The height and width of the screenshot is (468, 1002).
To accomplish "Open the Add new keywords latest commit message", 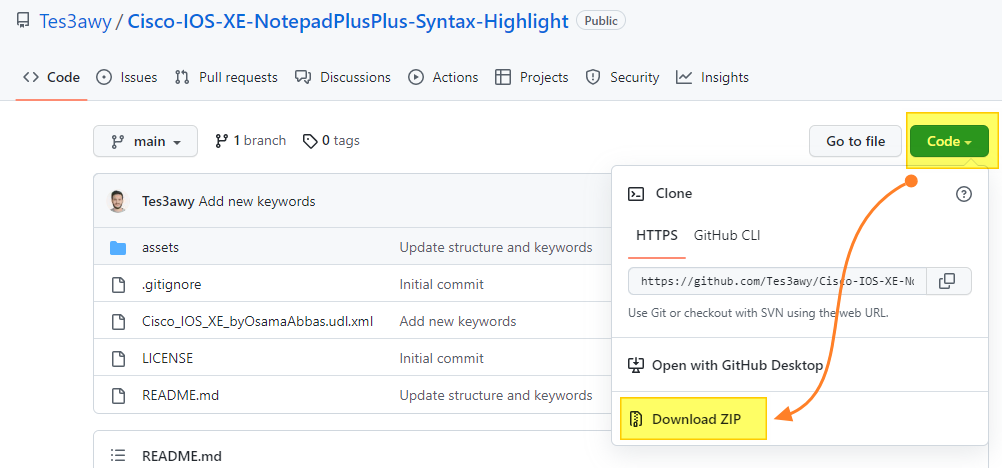I will (x=257, y=201).
